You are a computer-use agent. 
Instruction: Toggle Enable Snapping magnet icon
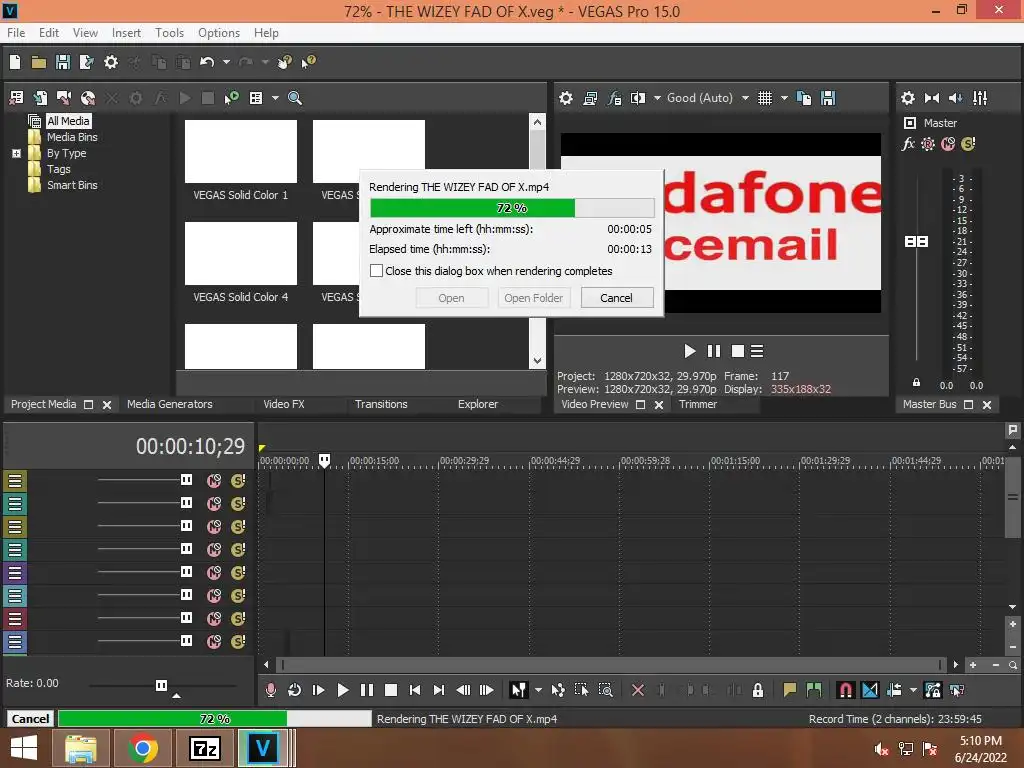point(845,690)
